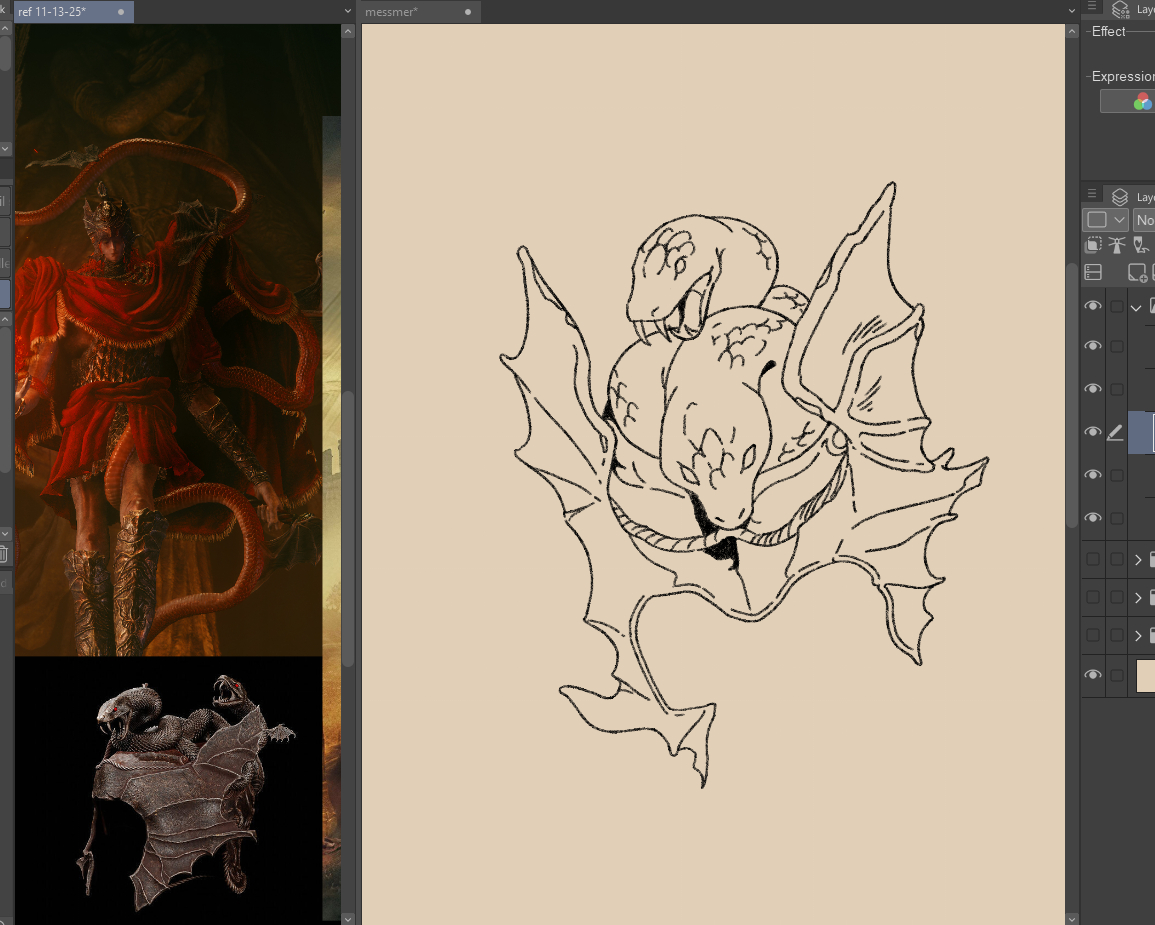
Task: Expand the first collapsed layer folder
Action: coord(1138,559)
